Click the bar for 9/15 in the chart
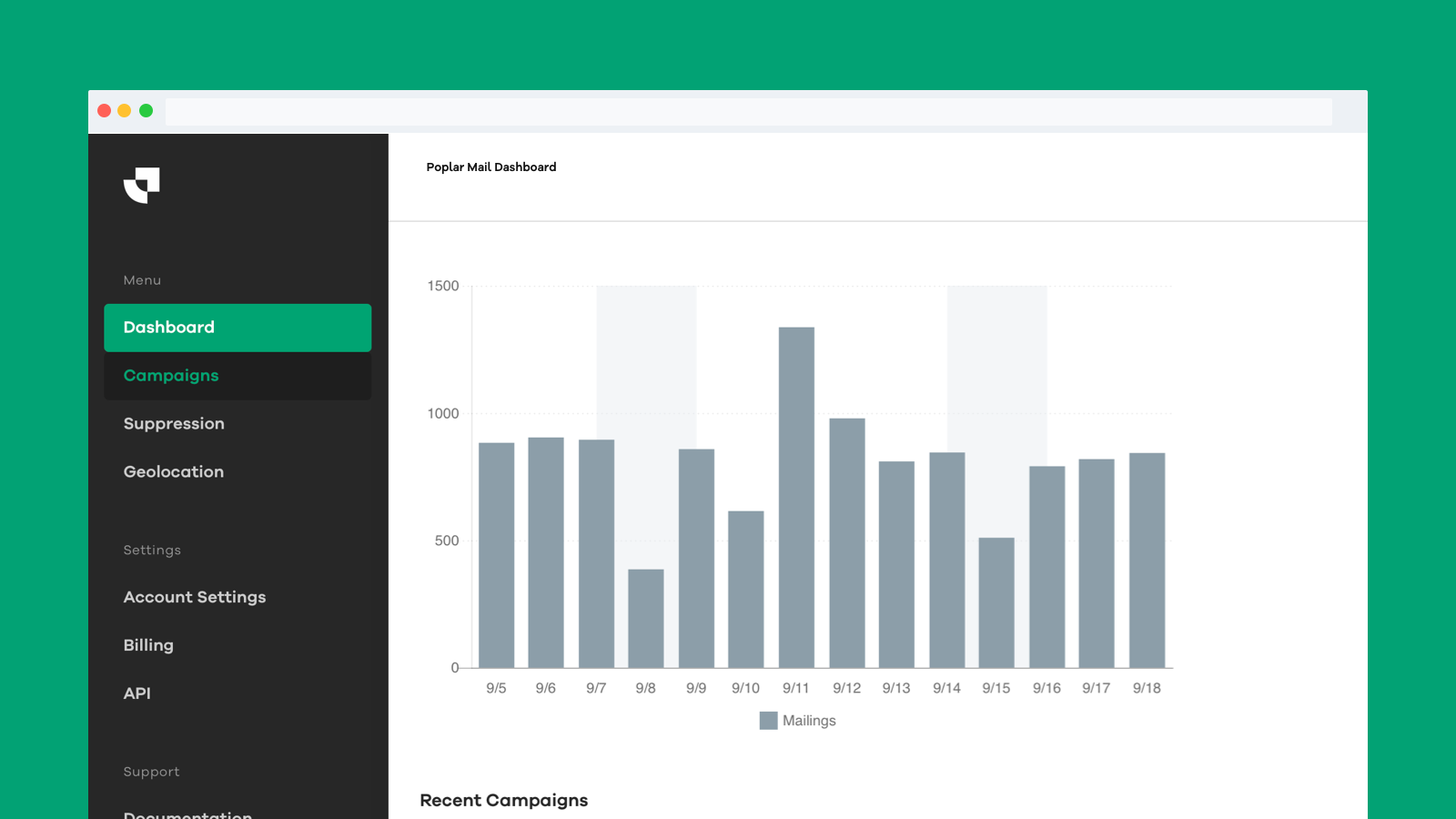 [x=996, y=601]
